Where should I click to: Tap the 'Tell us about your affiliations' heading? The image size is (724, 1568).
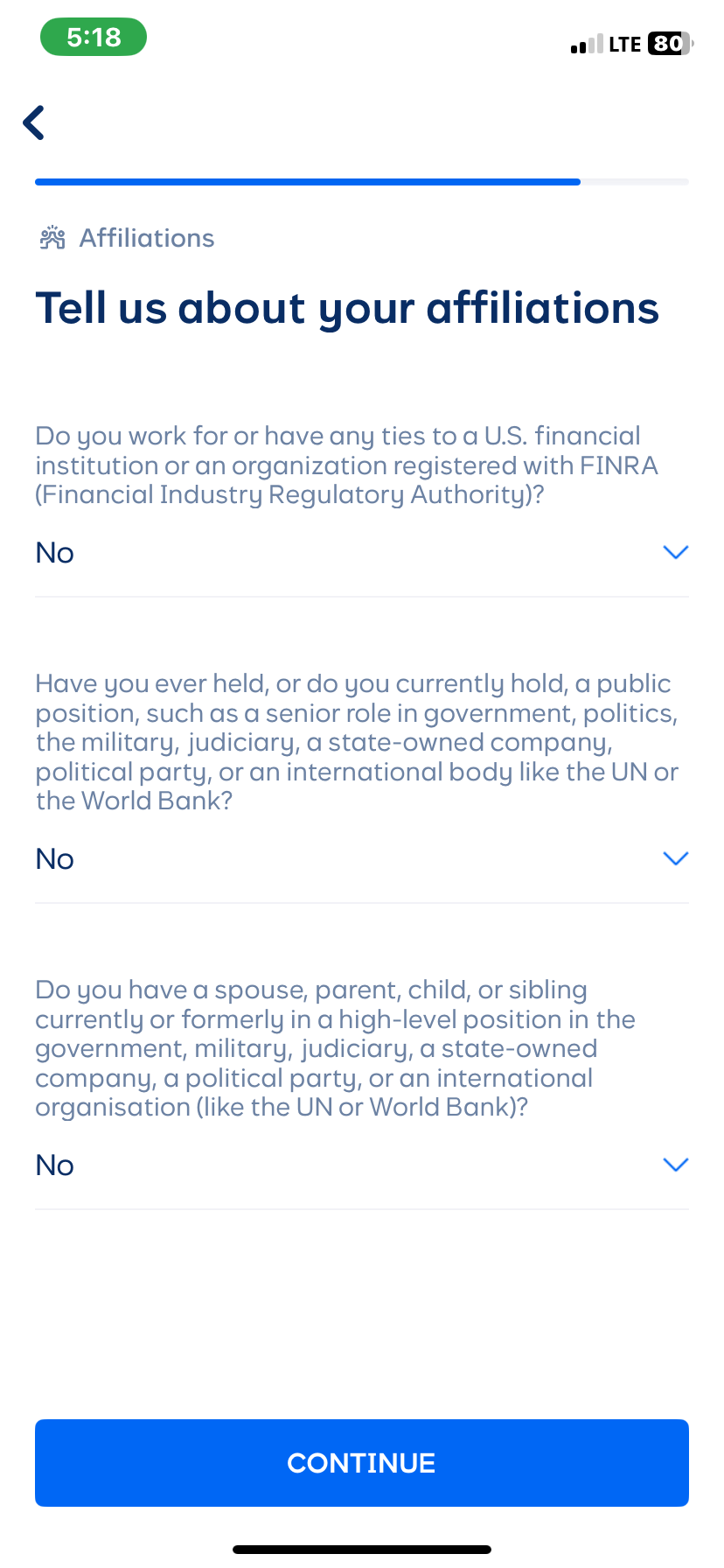click(x=347, y=308)
